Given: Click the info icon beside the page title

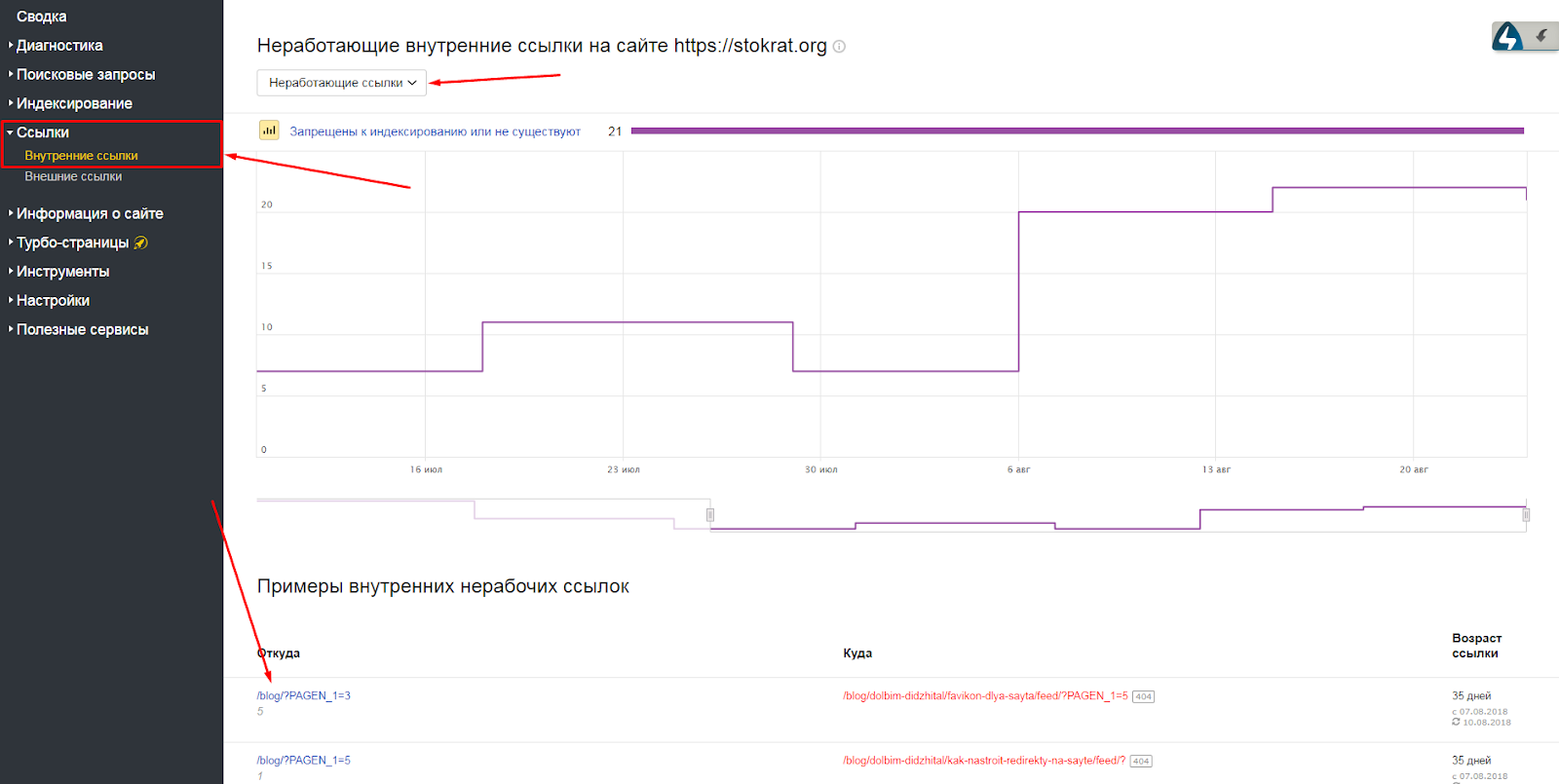Looking at the screenshot, I should pyautogui.click(x=839, y=47).
